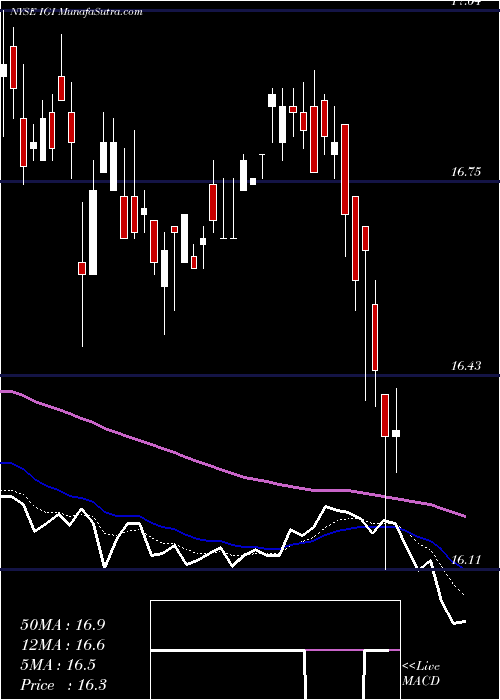500x700 pixels.
Task: Click the 12MA : 16.6 value
Action: pyautogui.click(x=63, y=645)
